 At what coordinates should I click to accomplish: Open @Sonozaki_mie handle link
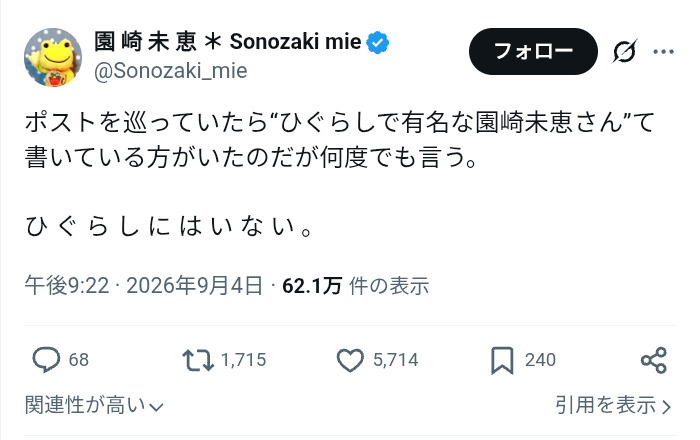[x=171, y=71]
